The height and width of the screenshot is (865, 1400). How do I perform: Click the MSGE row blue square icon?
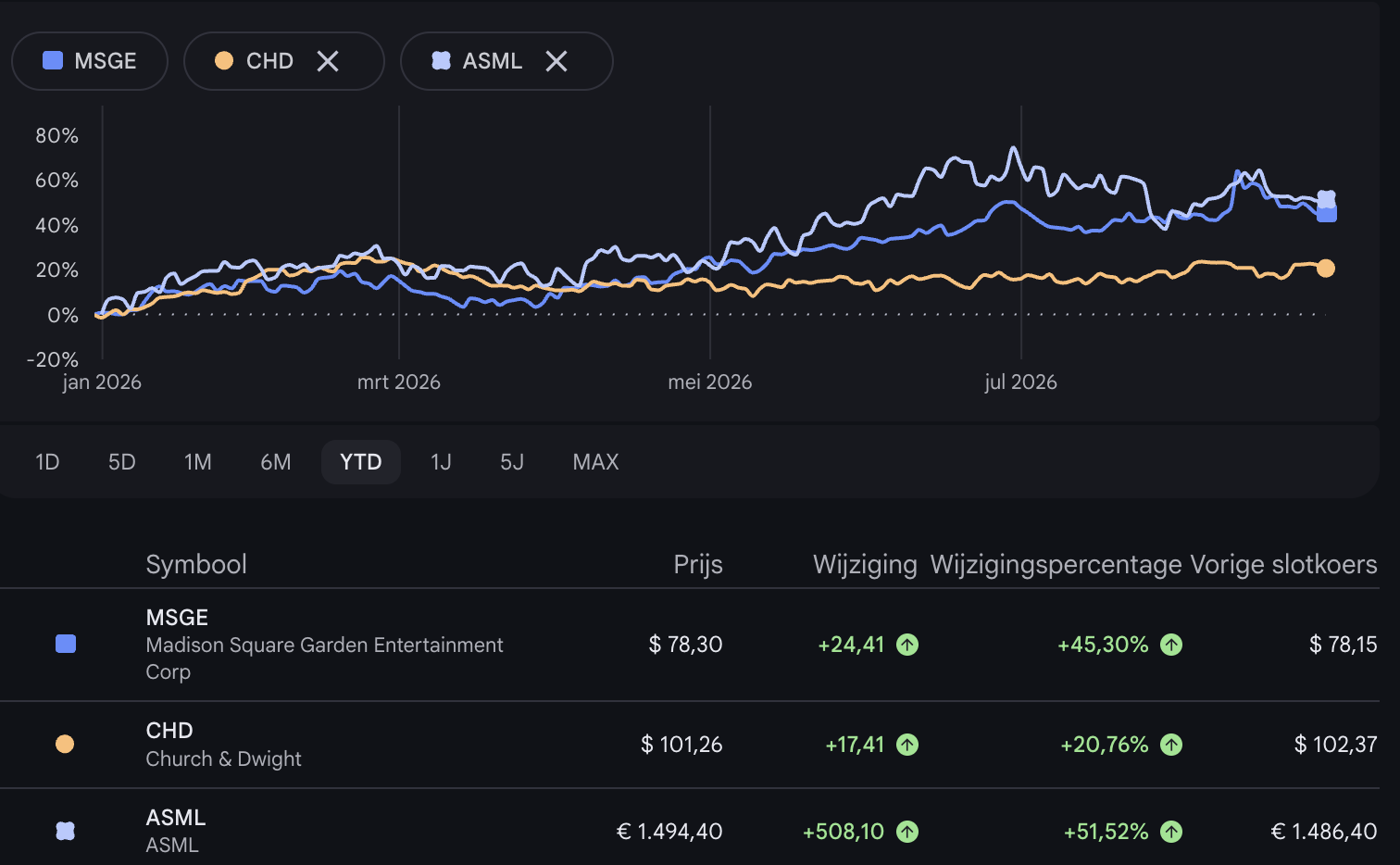66,645
